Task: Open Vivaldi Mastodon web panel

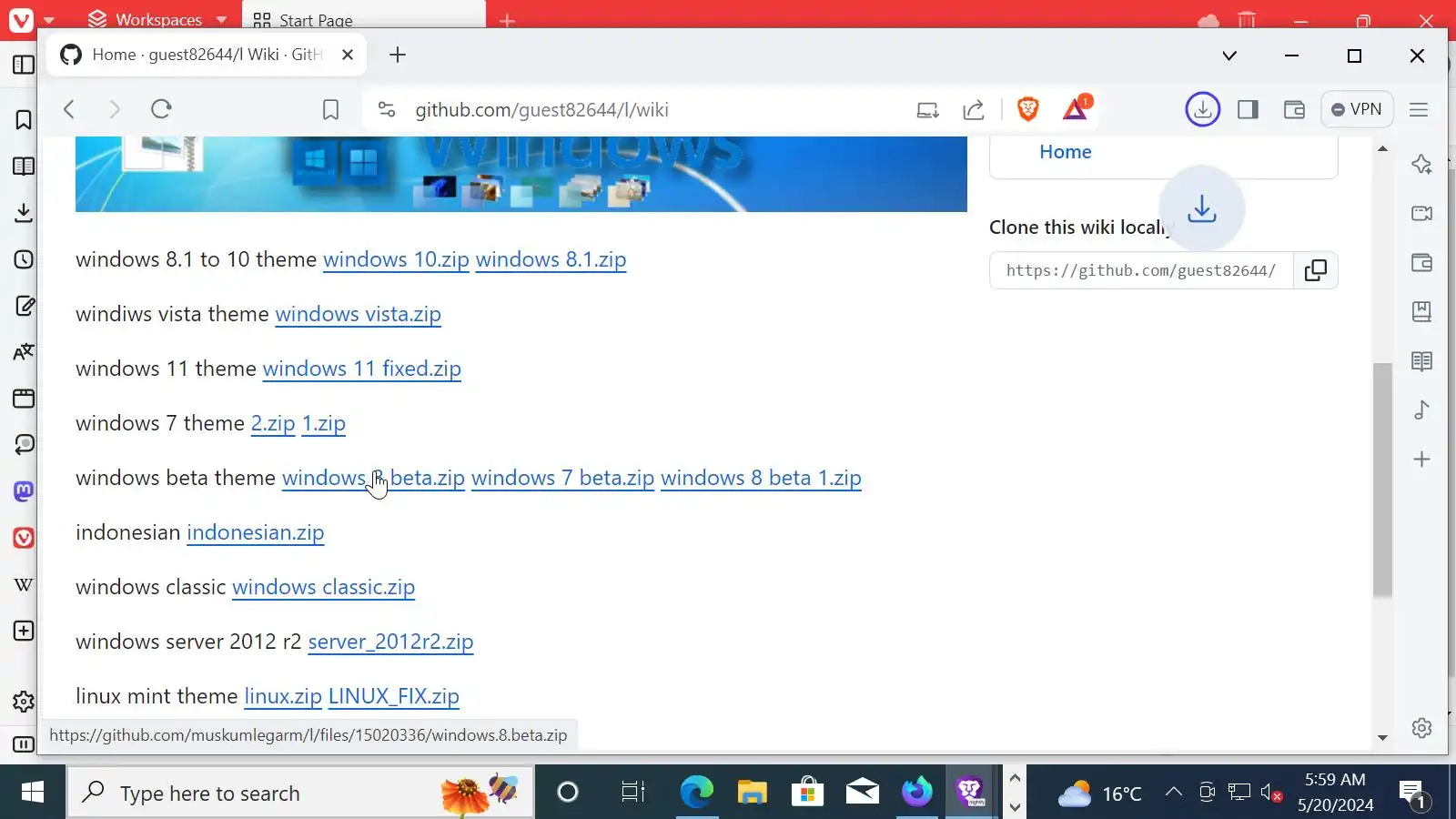Action: click(24, 491)
